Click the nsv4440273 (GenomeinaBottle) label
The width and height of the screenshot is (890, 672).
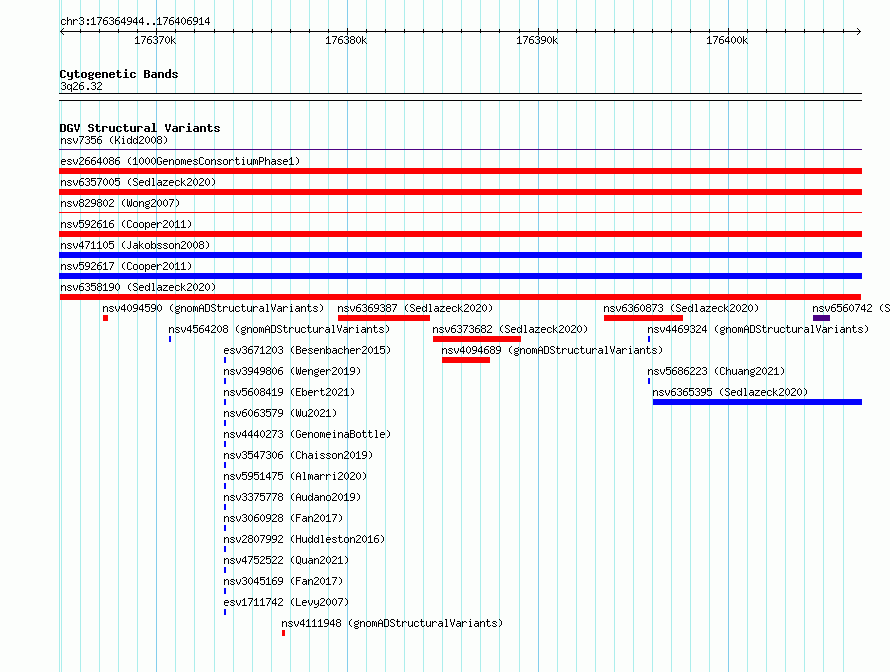(x=307, y=434)
